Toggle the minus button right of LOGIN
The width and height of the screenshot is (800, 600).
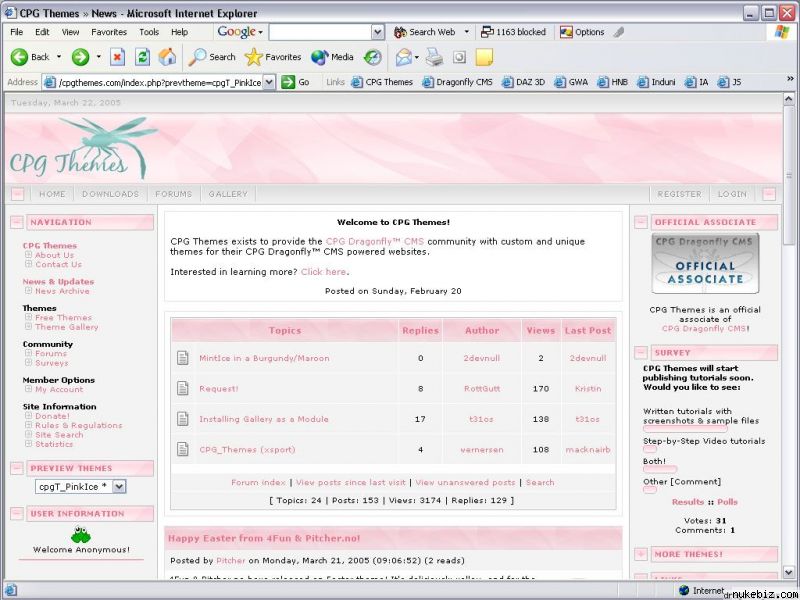pyautogui.click(x=769, y=194)
